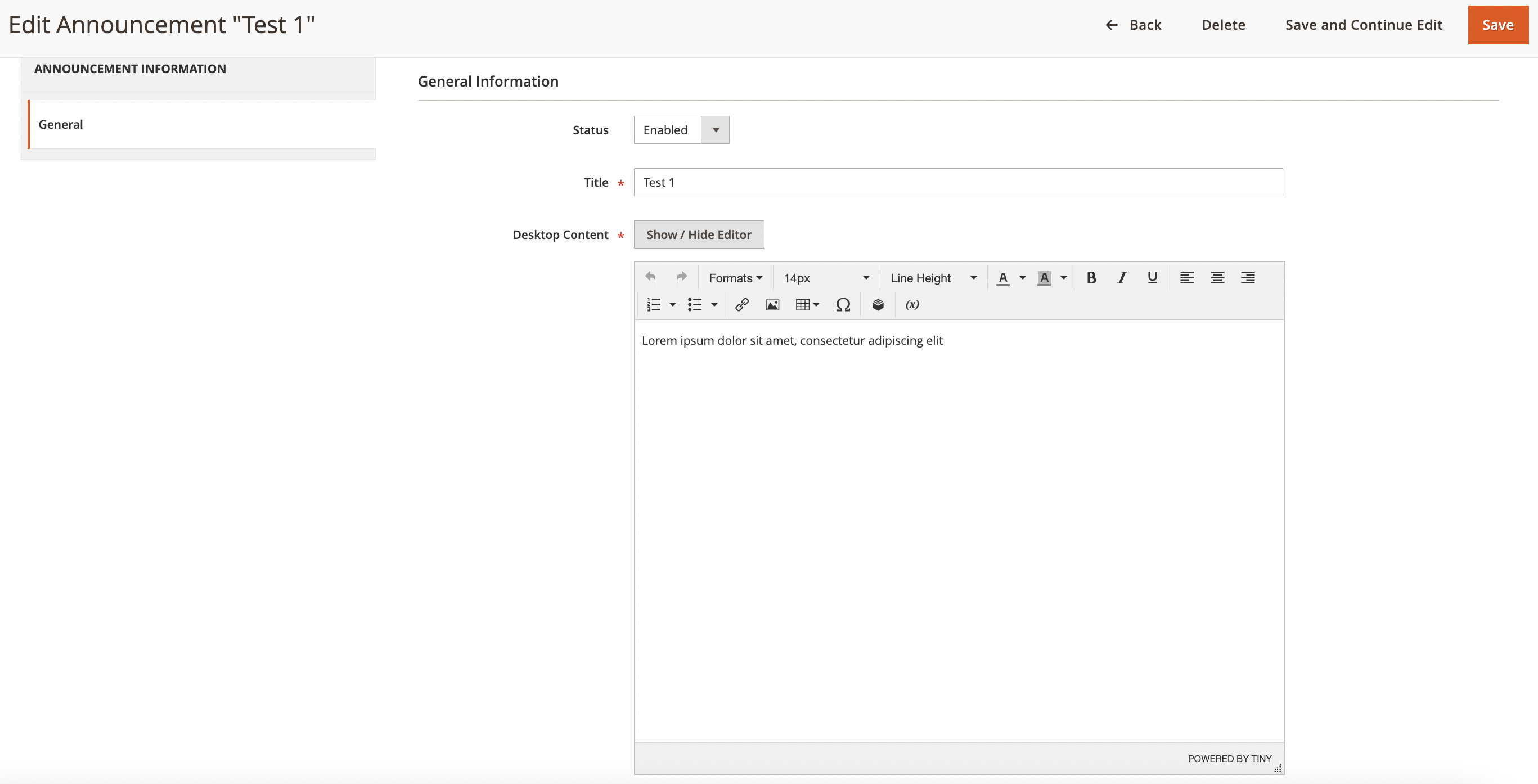The image size is (1538, 784).
Task: Open the Formats dropdown
Action: [736, 278]
